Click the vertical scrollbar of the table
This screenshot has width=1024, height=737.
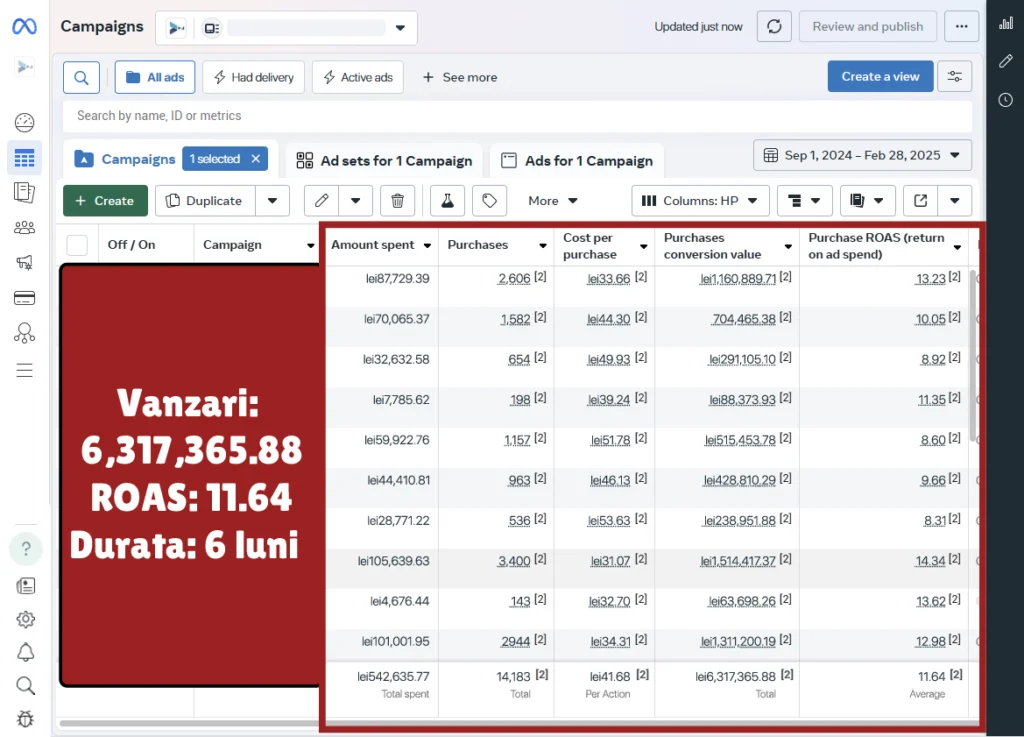[972, 356]
